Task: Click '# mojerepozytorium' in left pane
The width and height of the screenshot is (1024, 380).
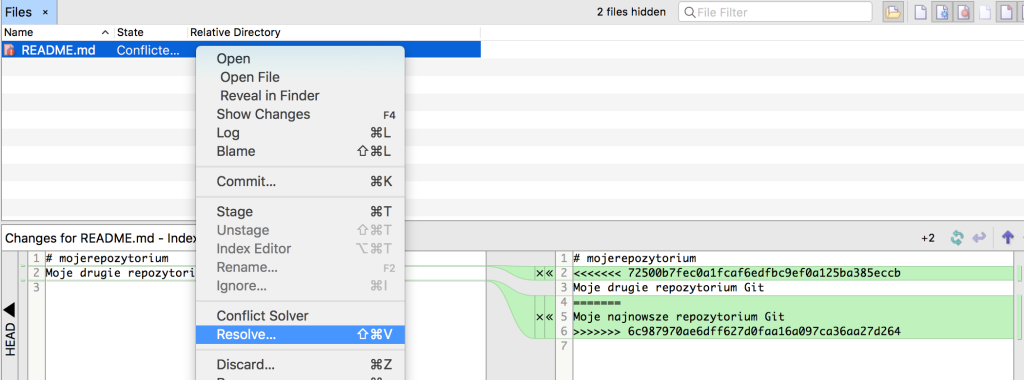Action: click(x=107, y=258)
